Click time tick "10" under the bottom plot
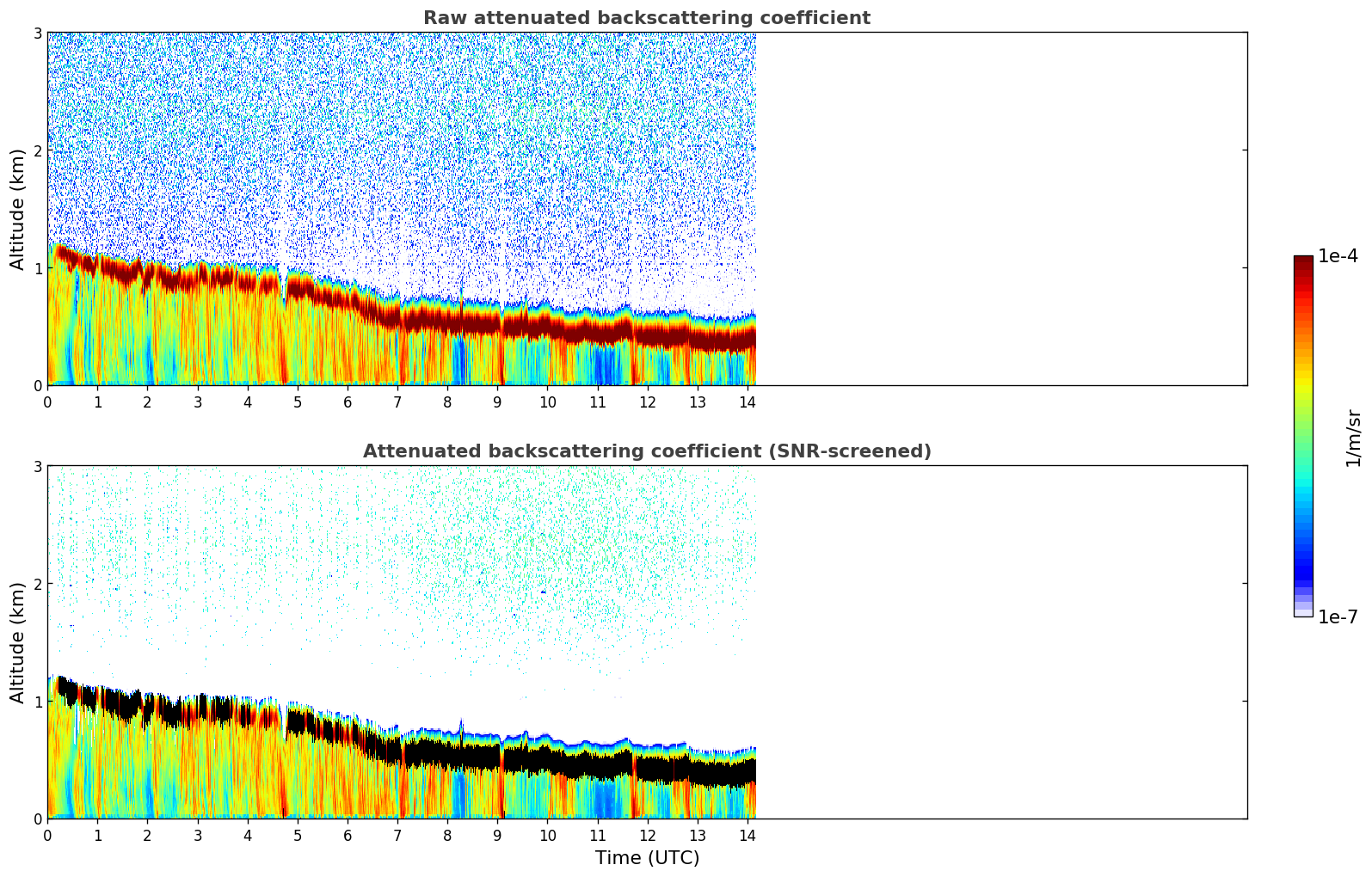 [x=548, y=835]
